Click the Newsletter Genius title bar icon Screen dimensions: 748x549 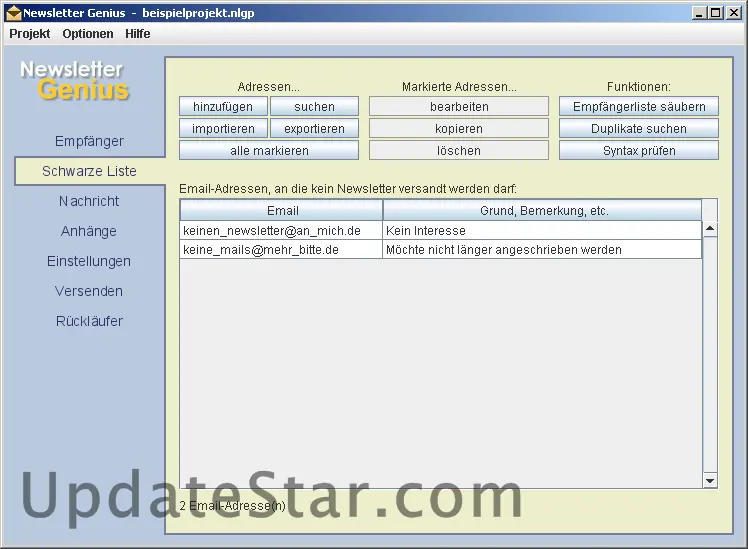[x=13, y=13]
